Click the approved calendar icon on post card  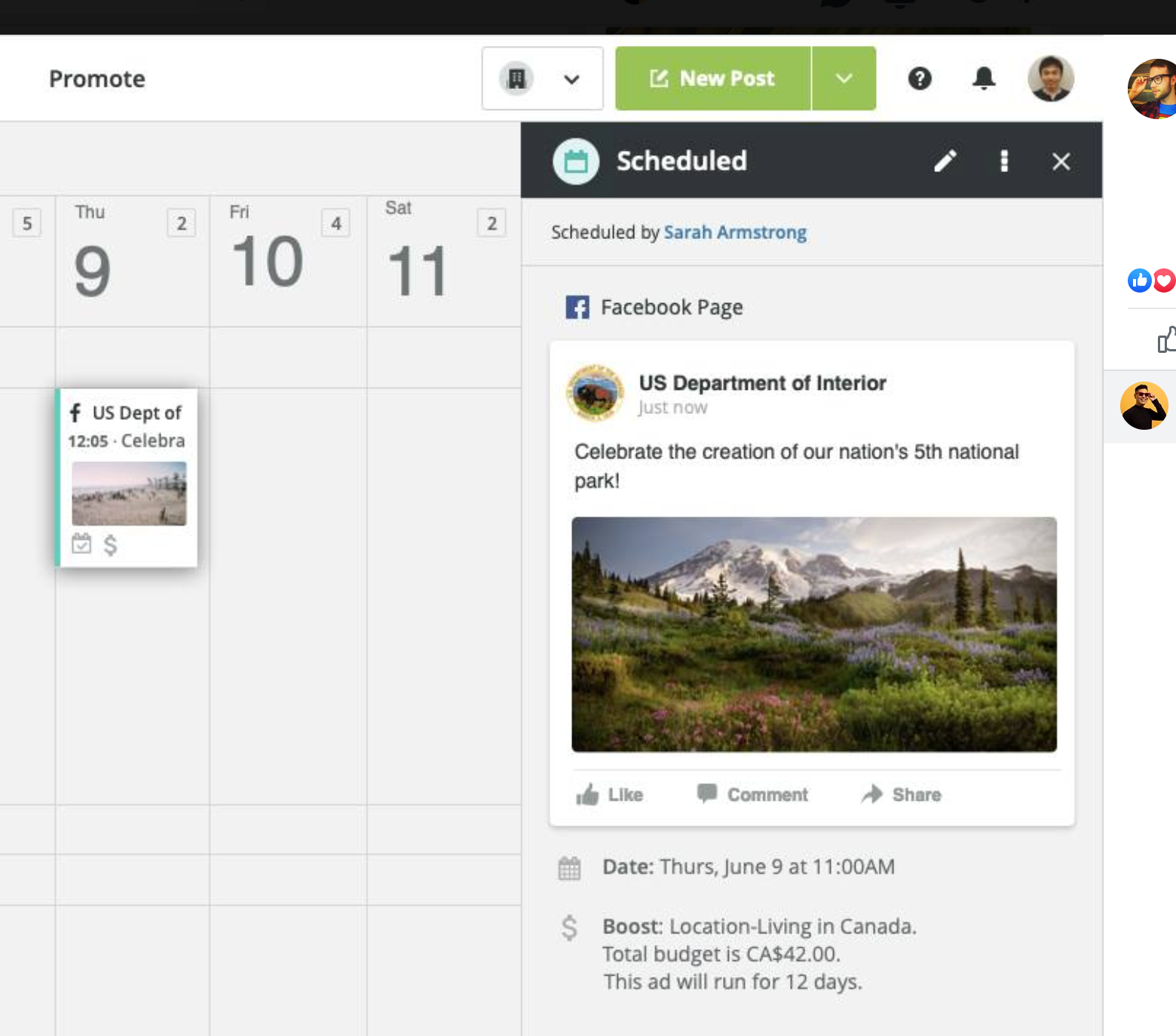point(81,544)
